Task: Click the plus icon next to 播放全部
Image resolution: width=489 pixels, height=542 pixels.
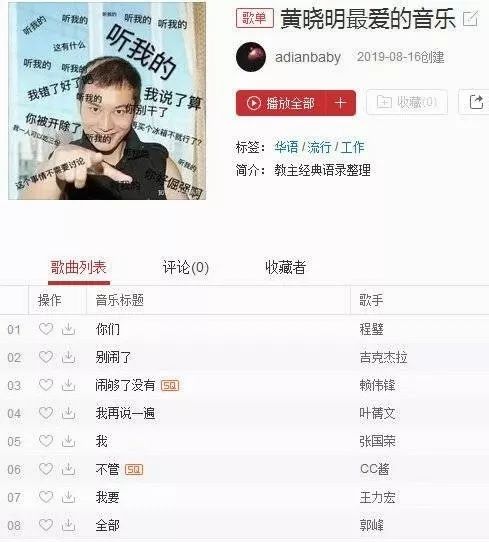Action: point(340,103)
